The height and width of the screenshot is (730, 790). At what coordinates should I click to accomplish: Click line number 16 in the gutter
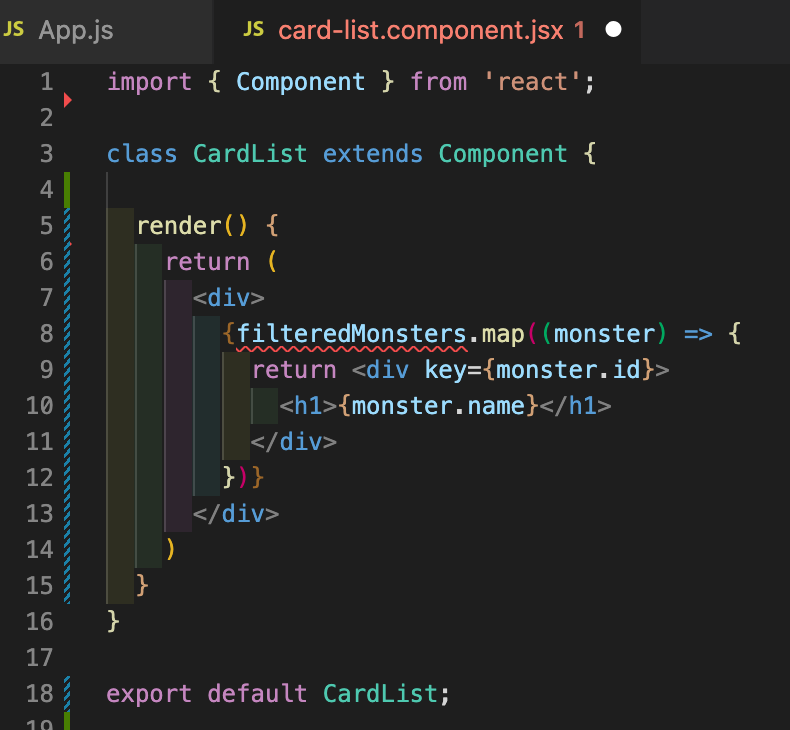click(x=40, y=622)
